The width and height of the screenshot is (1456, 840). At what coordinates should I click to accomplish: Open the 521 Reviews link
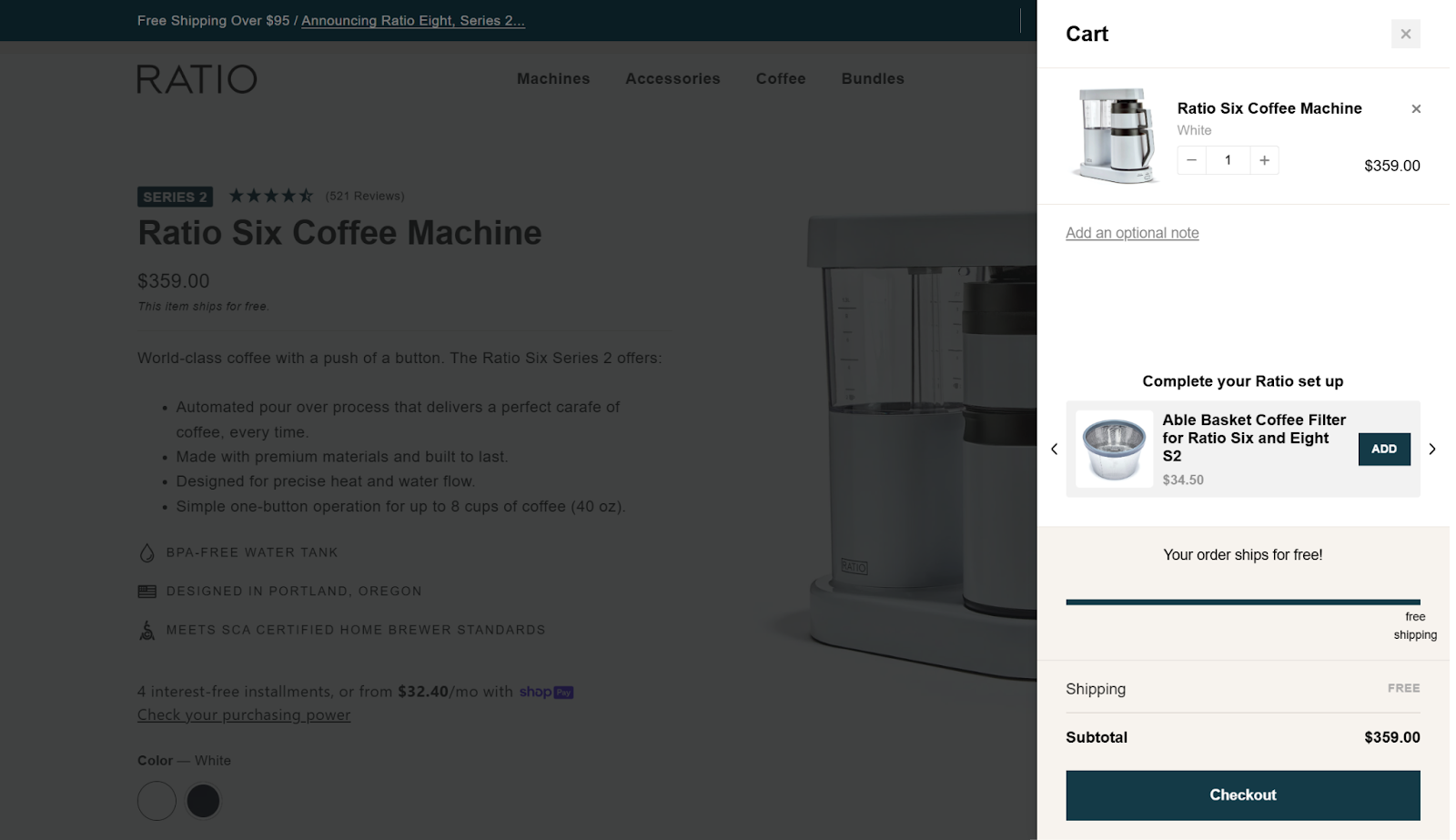[x=365, y=196]
